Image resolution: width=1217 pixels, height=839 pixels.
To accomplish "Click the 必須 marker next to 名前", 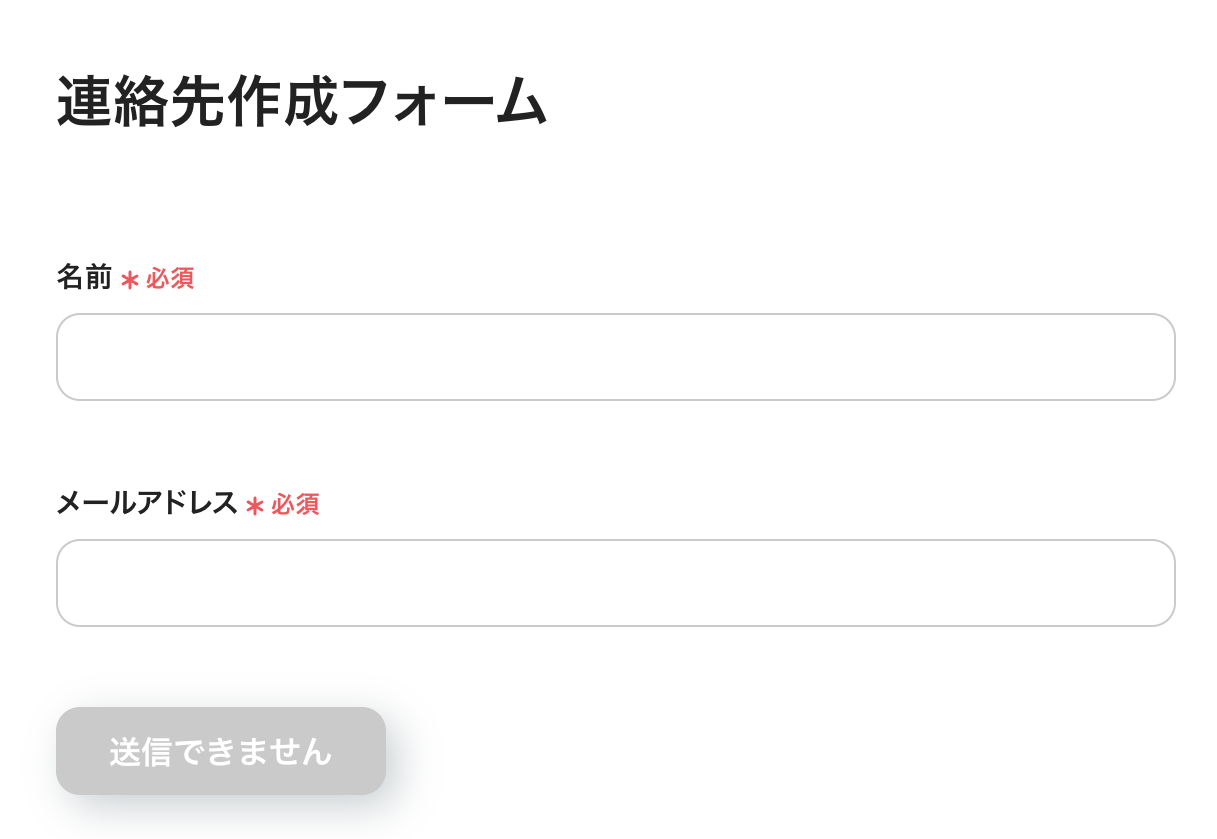I will 170,279.
